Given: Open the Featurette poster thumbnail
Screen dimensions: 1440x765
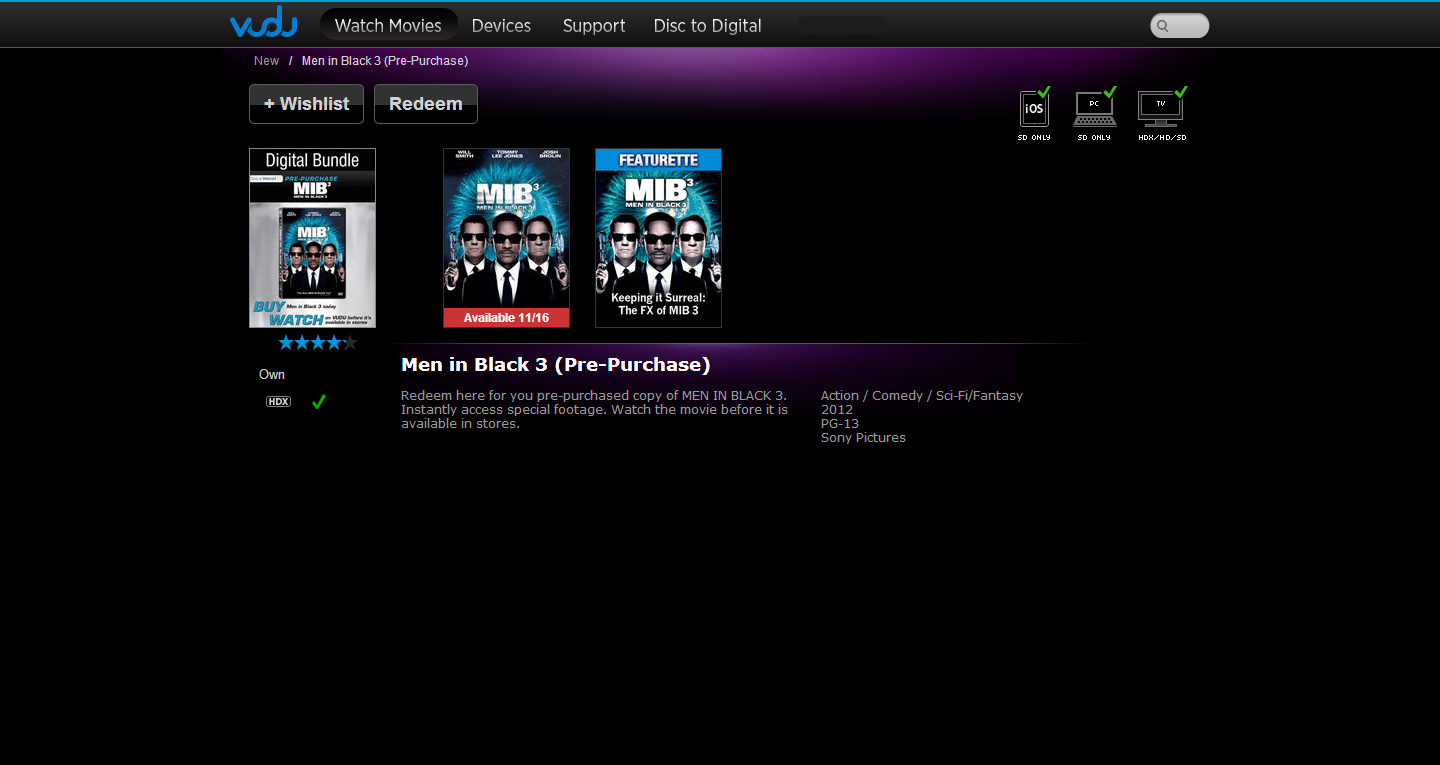Looking at the screenshot, I should pos(658,238).
